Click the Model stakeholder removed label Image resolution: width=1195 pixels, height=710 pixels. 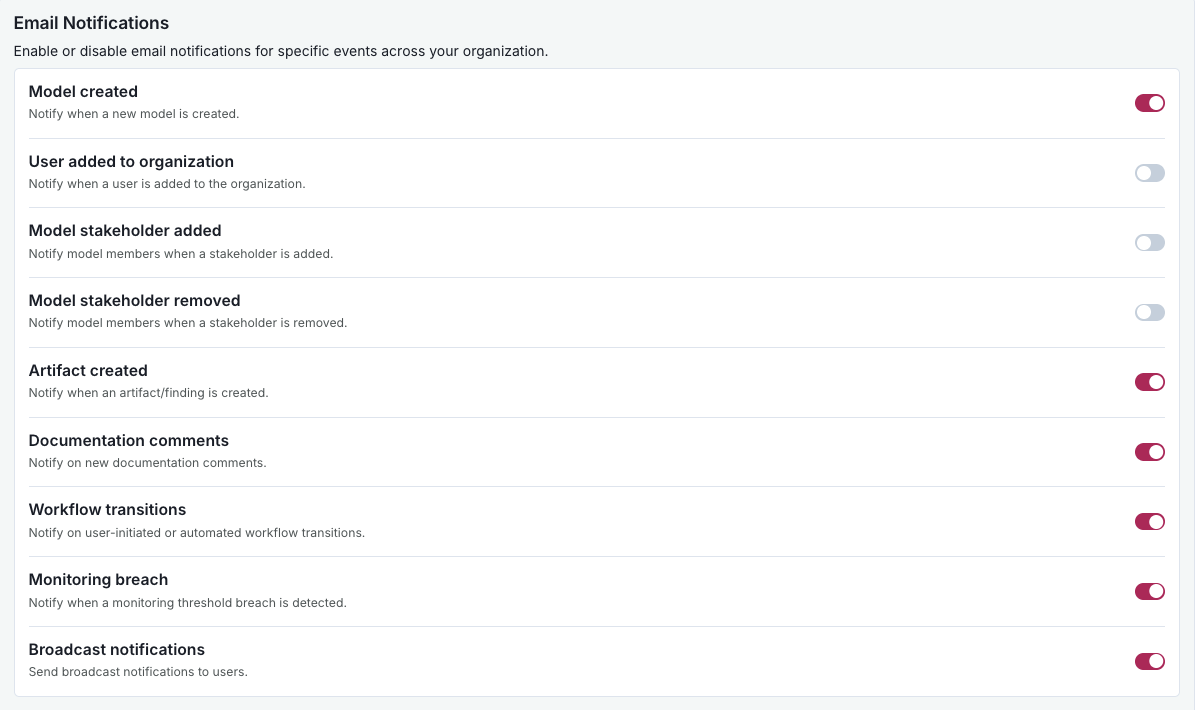135,300
